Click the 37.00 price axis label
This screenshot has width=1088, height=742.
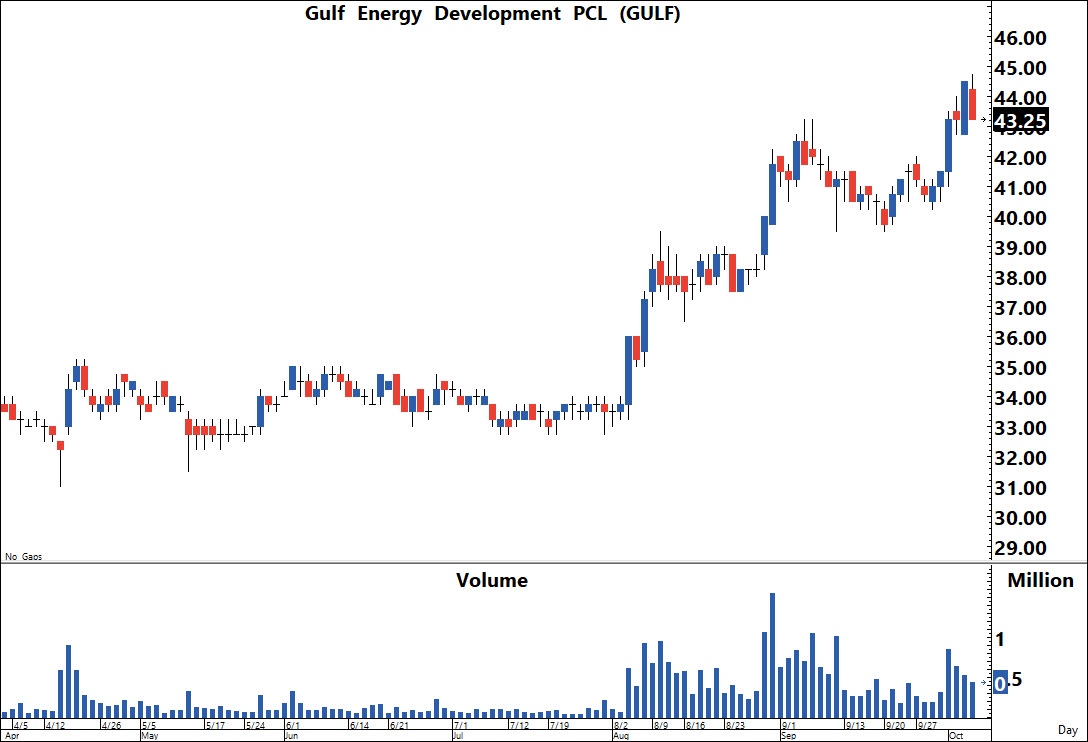(x=1020, y=308)
